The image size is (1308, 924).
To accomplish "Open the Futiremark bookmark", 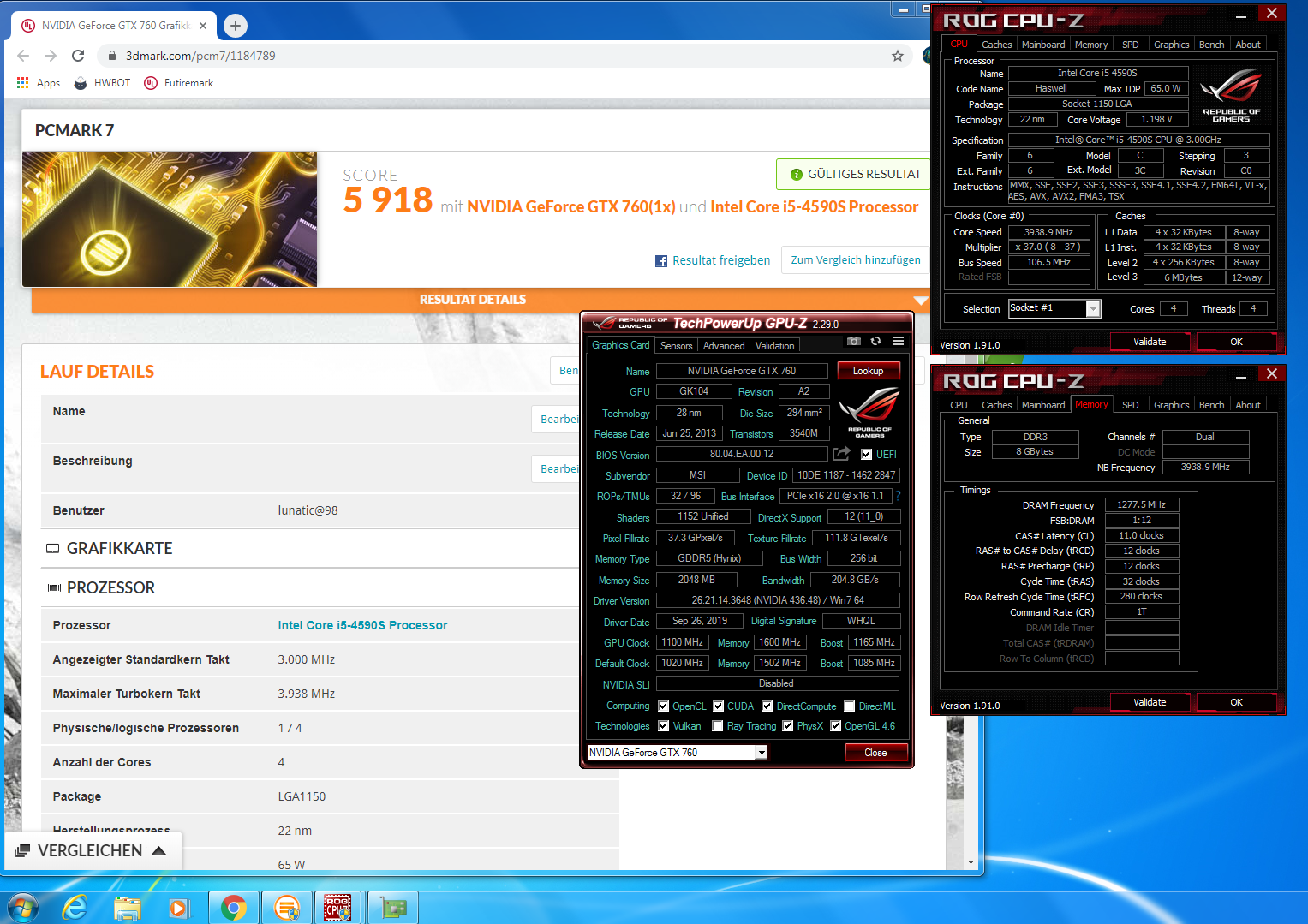I will pos(179,83).
